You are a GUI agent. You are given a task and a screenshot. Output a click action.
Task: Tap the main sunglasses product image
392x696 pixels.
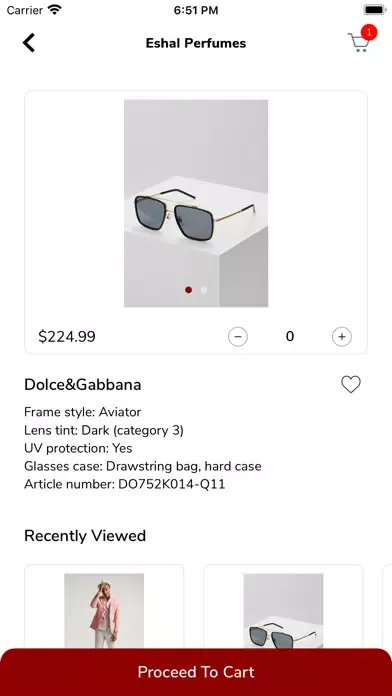tap(196, 203)
